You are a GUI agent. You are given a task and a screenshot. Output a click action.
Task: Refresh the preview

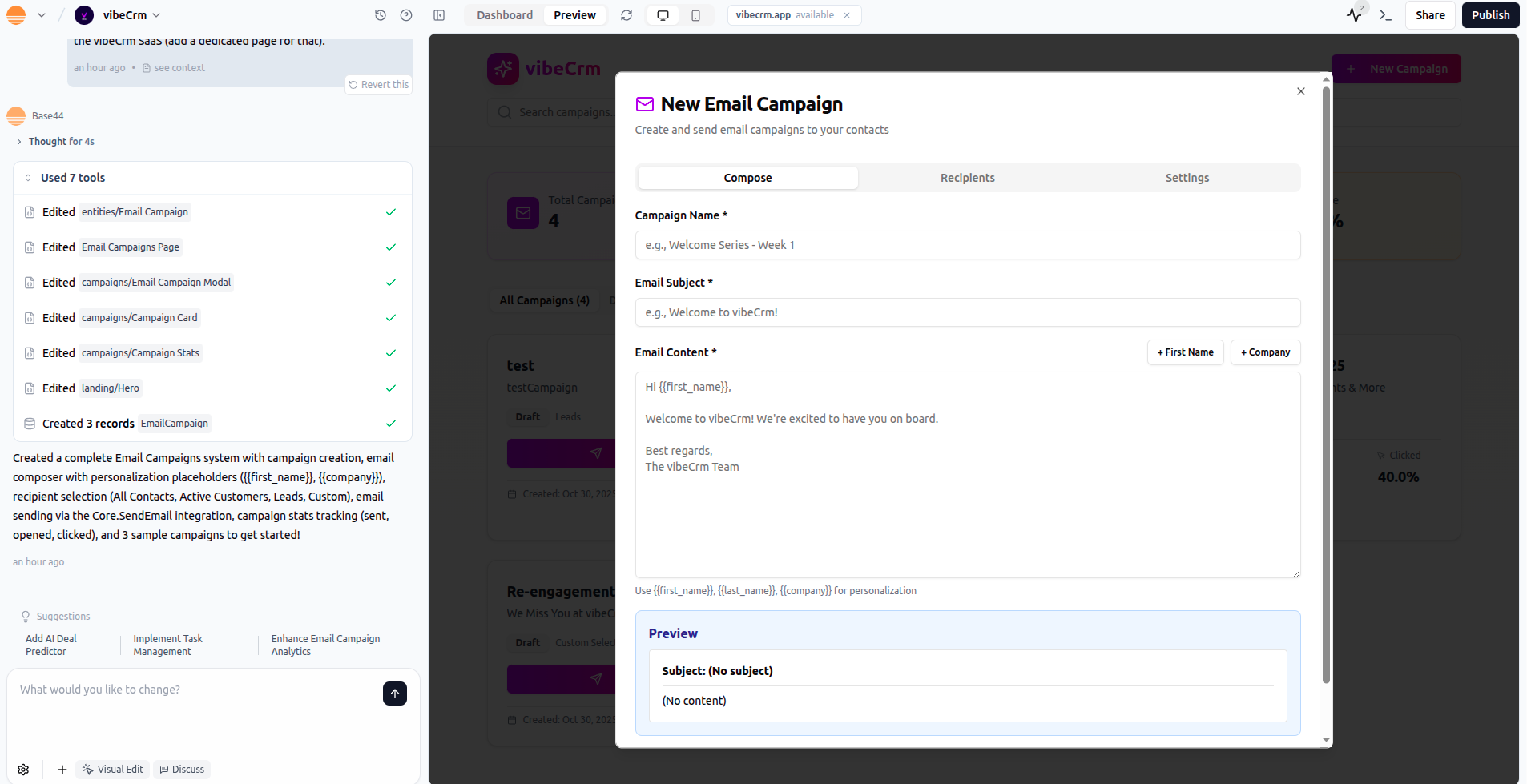click(x=627, y=15)
